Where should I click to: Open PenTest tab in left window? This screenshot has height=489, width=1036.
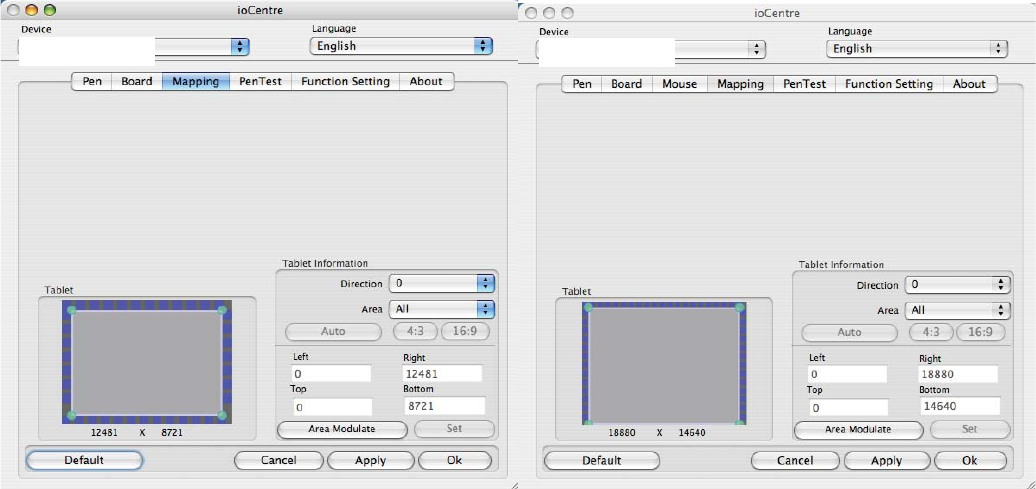tap(260, 81)
